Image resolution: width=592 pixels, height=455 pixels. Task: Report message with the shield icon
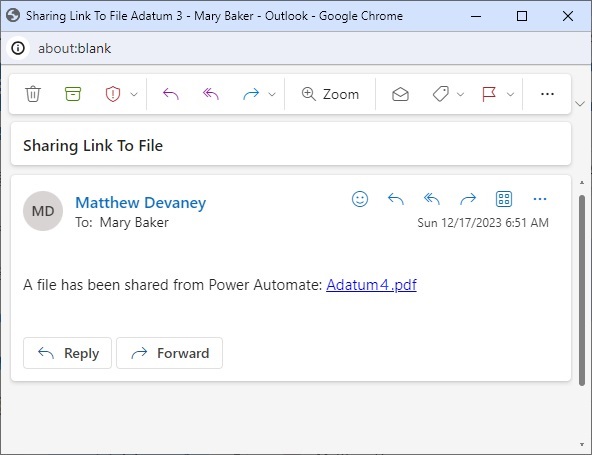click(x=113, y=94)
